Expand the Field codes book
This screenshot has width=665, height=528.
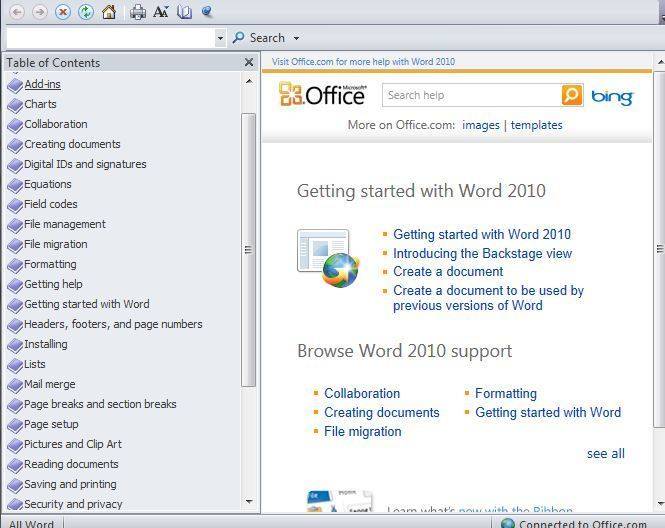51,204
